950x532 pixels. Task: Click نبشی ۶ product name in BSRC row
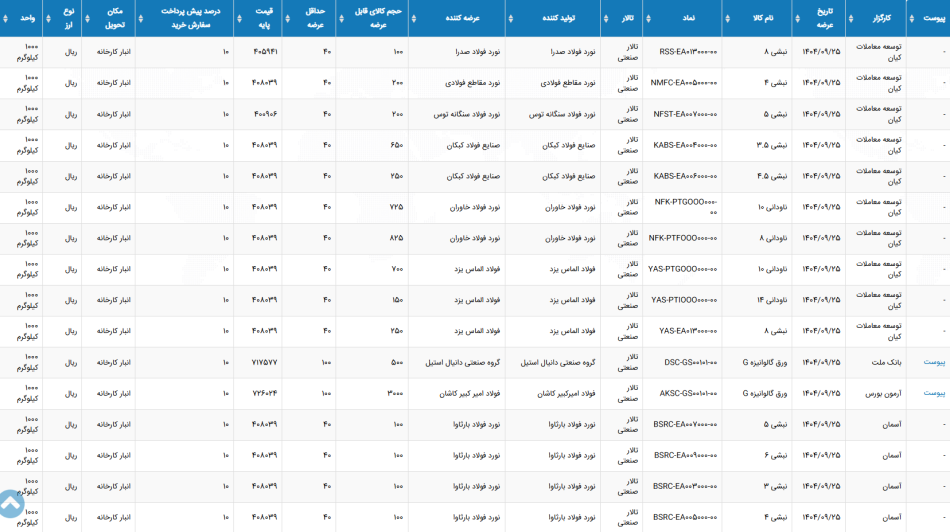pos(776,455)
